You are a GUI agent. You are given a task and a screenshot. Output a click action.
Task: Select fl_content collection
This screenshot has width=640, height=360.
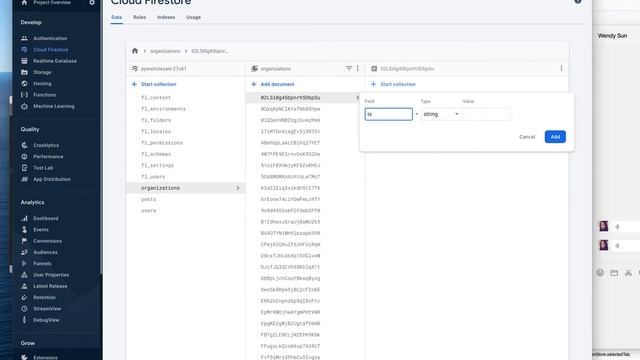tap(156, 98)
